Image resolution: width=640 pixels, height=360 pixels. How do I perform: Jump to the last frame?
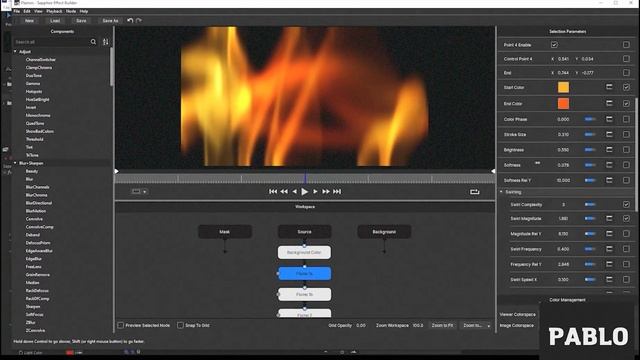[x=337, y=191]
